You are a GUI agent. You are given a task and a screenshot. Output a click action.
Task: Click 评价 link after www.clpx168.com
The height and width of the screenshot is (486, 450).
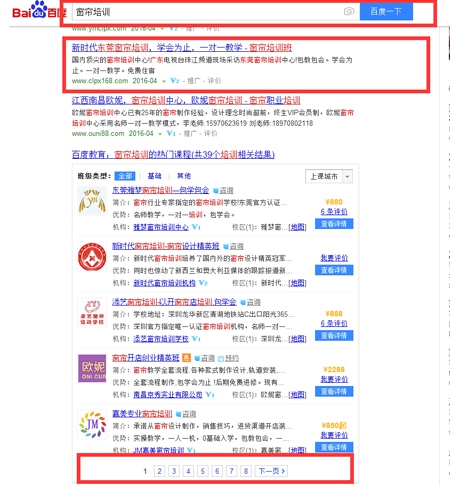pos(214,81)
